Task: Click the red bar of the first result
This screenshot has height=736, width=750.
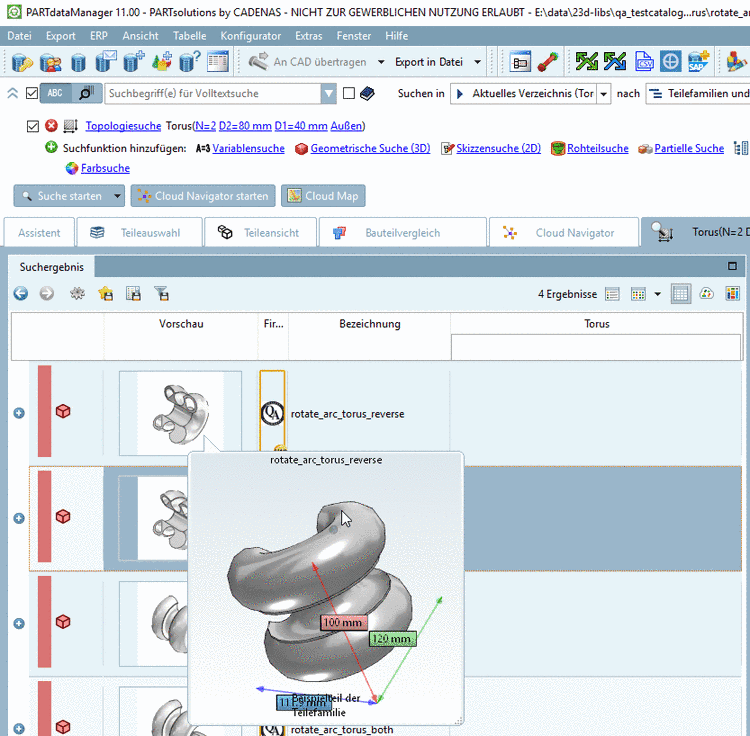Action: click(44, 411)
